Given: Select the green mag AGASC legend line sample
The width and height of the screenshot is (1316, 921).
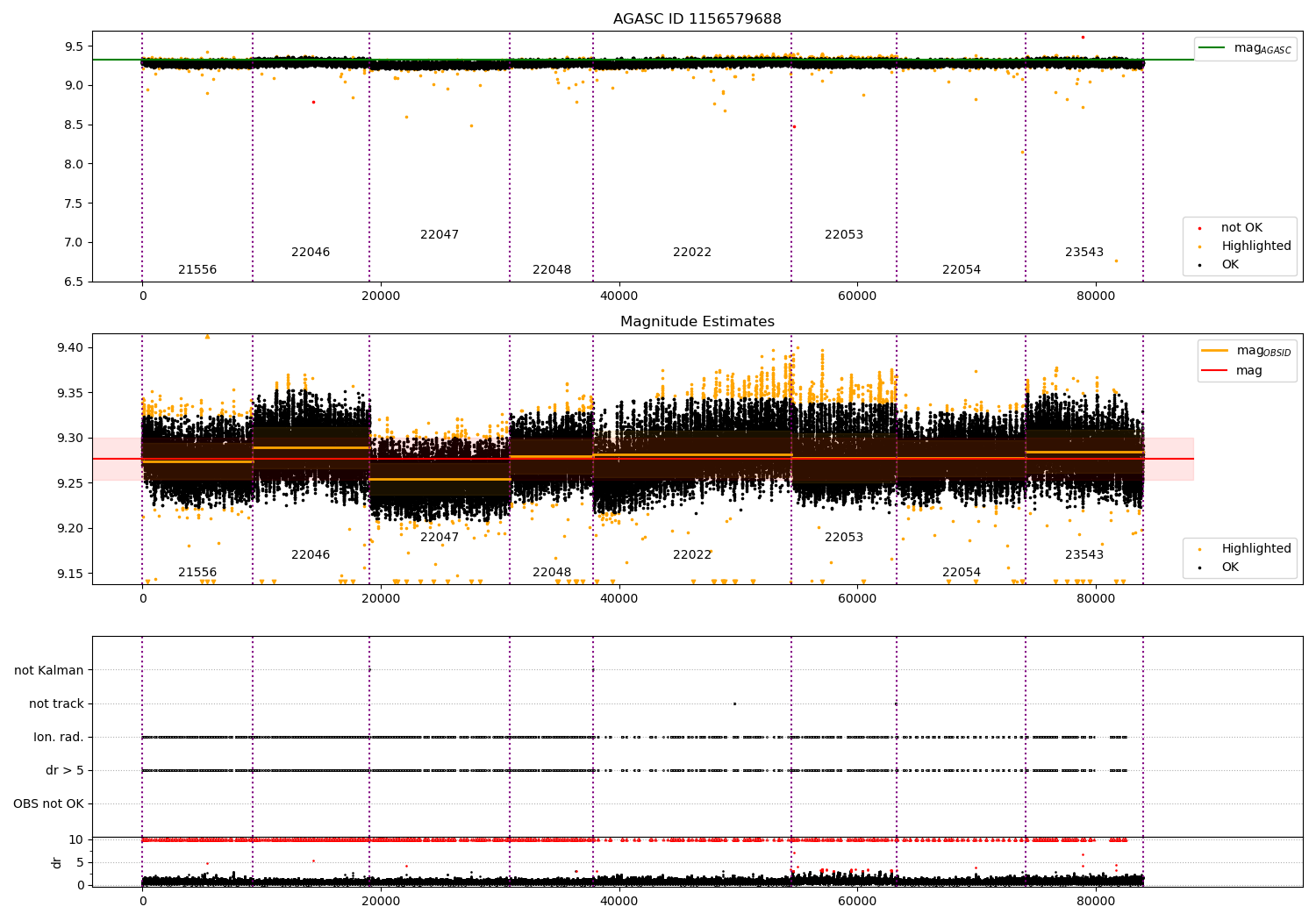Looking at the screenshot, I should 1212,48.
